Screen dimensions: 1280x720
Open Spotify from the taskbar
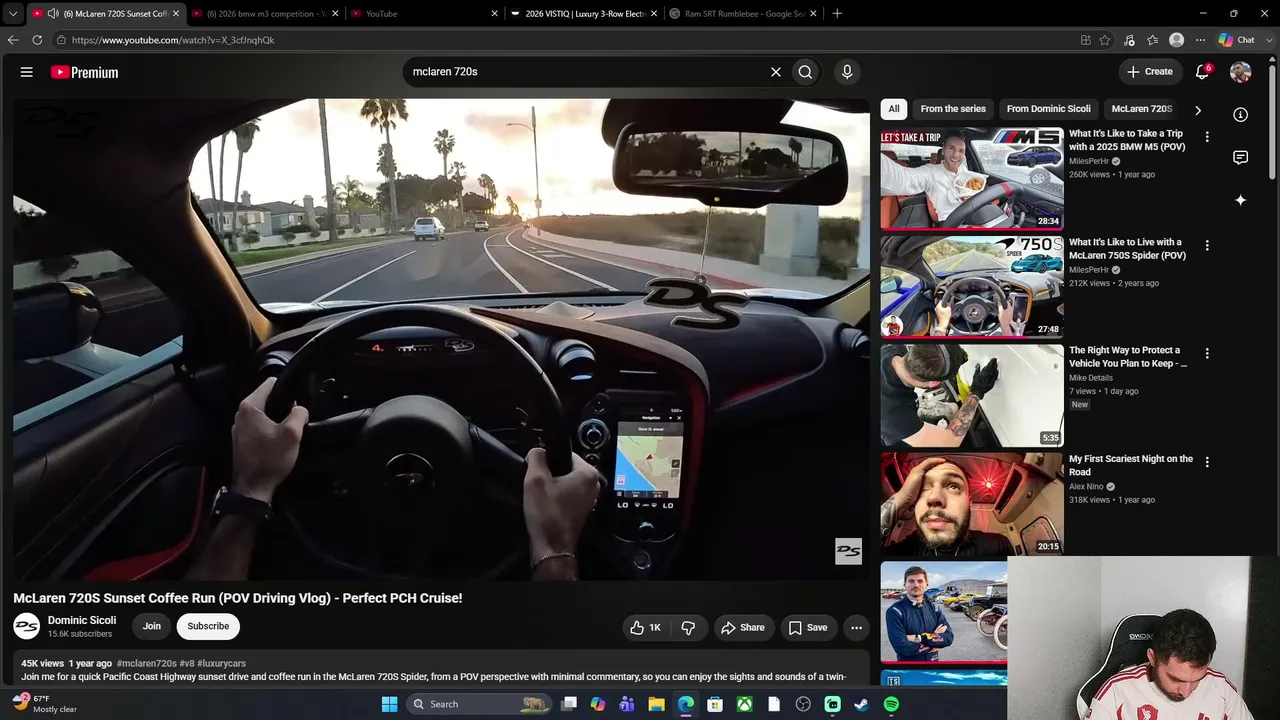pos(891,704)
